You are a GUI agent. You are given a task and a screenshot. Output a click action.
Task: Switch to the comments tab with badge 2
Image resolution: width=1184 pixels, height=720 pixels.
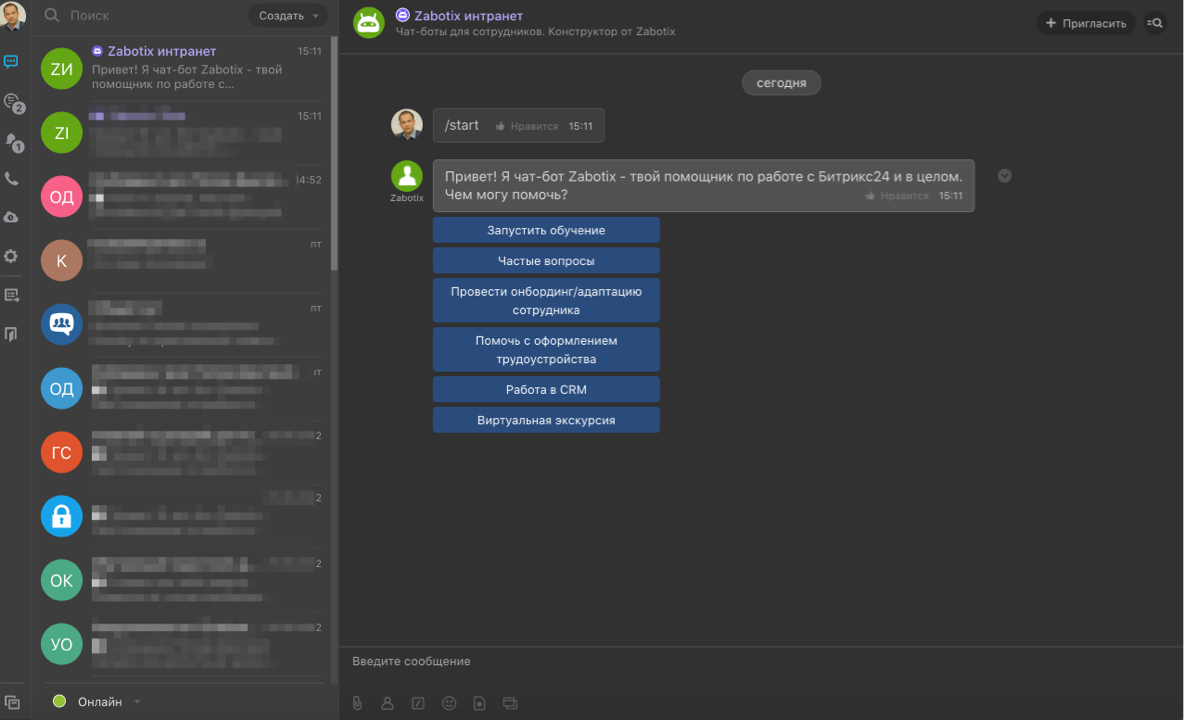tap(11, 101)
